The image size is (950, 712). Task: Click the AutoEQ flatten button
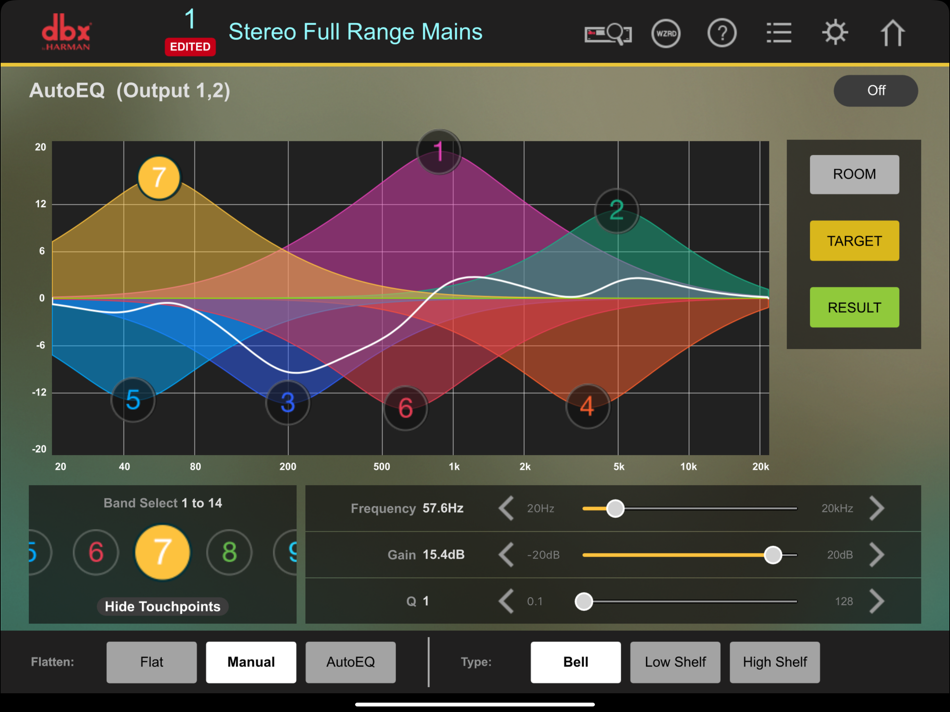click(x=350, y=662)
